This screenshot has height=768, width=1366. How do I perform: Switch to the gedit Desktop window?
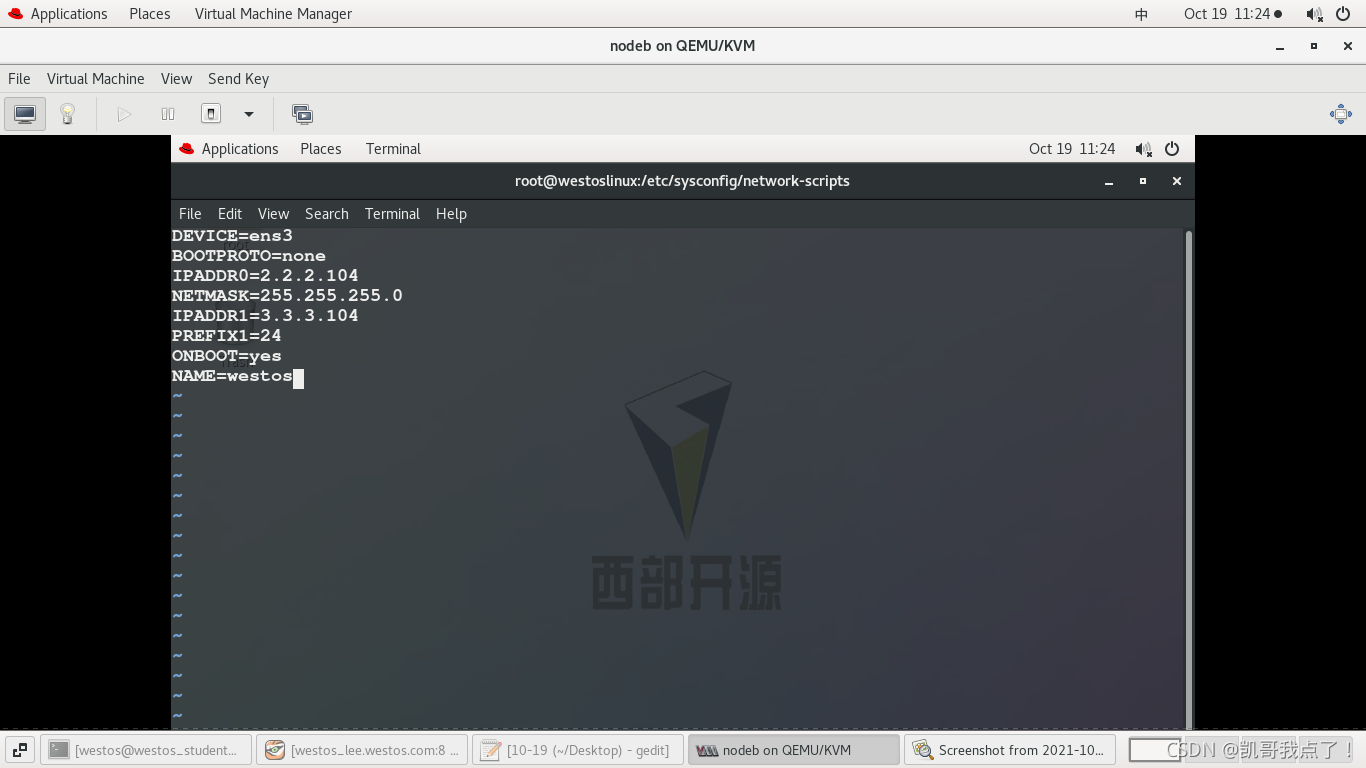tap(577, 750)
